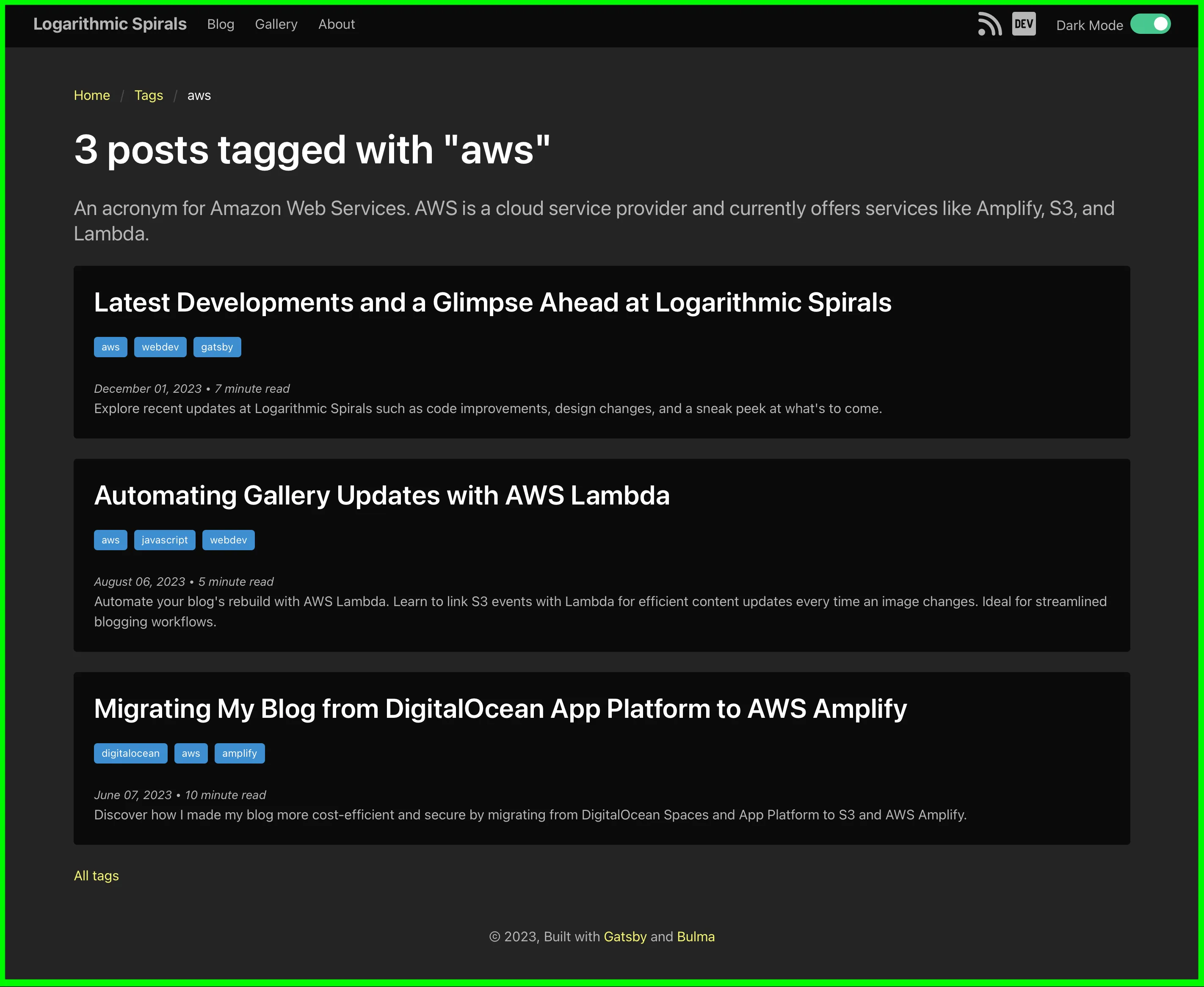The height and width of the screenshot is (987, 1204).
Task: Visit the Bulma footer link
Action: (x=695, y=936)
